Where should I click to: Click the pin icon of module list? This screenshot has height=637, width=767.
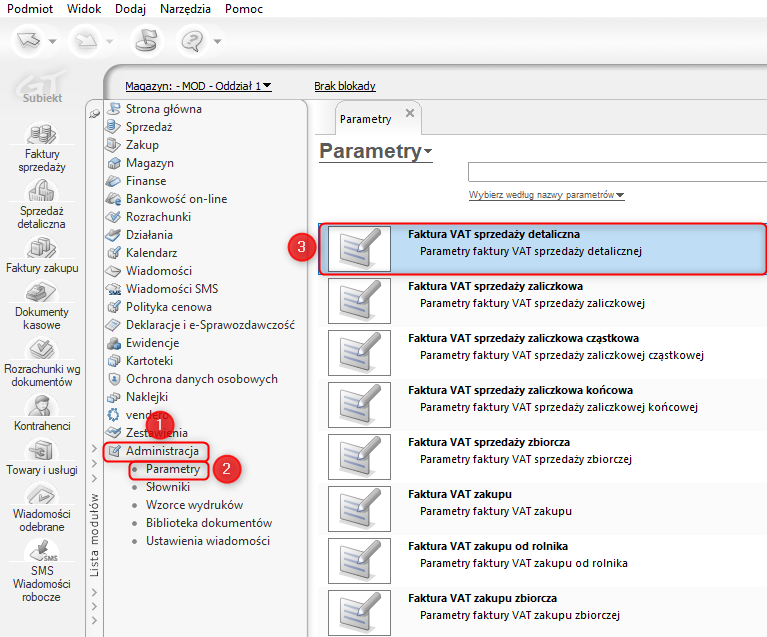[94, 114]
